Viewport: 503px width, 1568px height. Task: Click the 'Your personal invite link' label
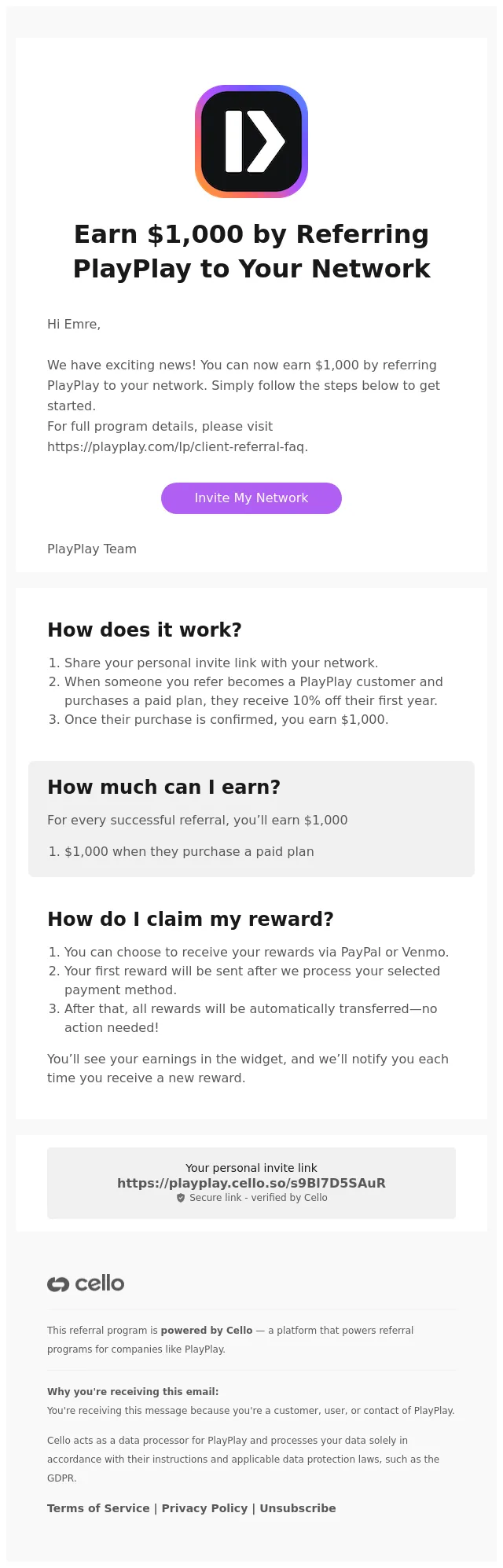[x=251, y=1168]
